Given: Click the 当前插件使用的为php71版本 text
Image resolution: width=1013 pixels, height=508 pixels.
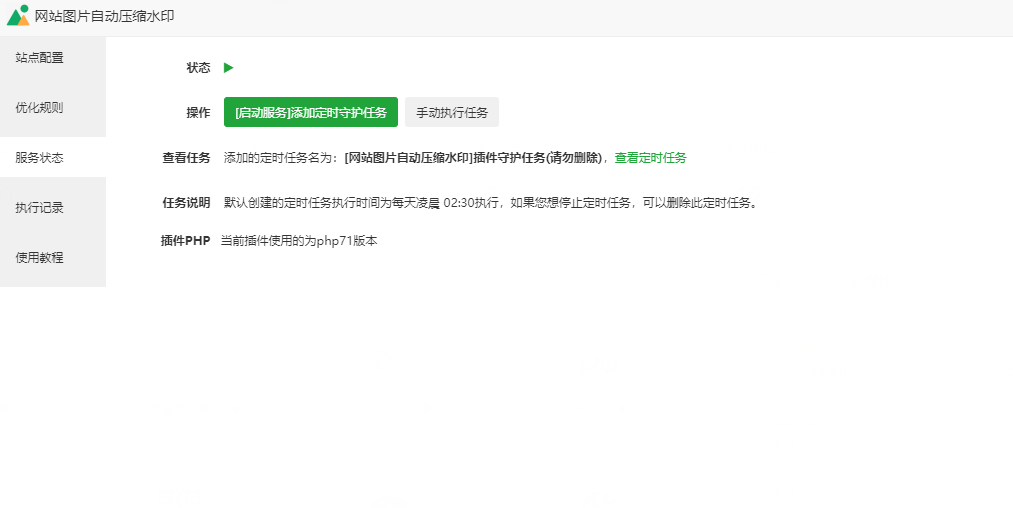Looking at the screenshot, I should tap(299, 241).
